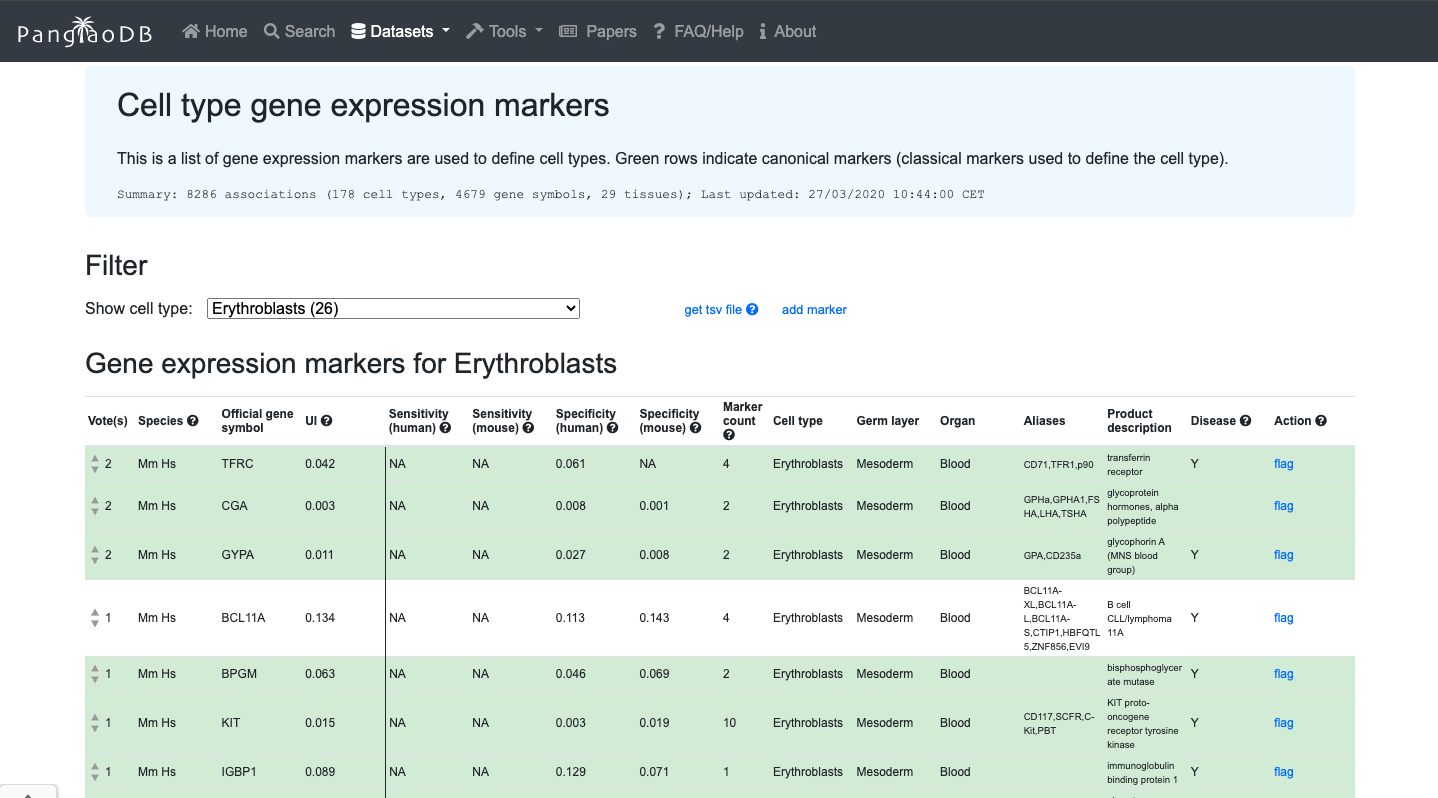Click the Marker count help icon
Image resolution: width=1438 pixels, height=798 pixels.
[x=729, y=435]
